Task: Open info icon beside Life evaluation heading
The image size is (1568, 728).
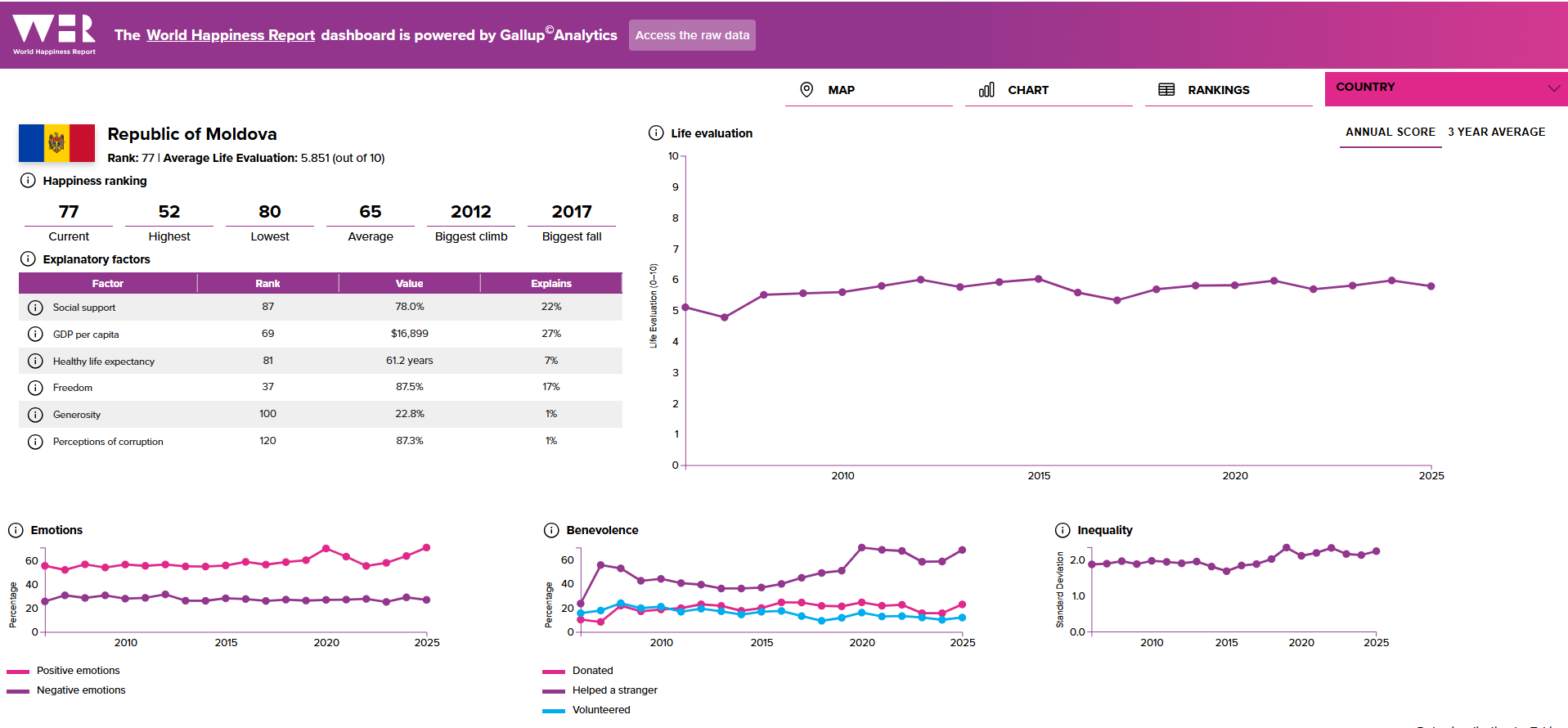Action: tap(656, 133)
